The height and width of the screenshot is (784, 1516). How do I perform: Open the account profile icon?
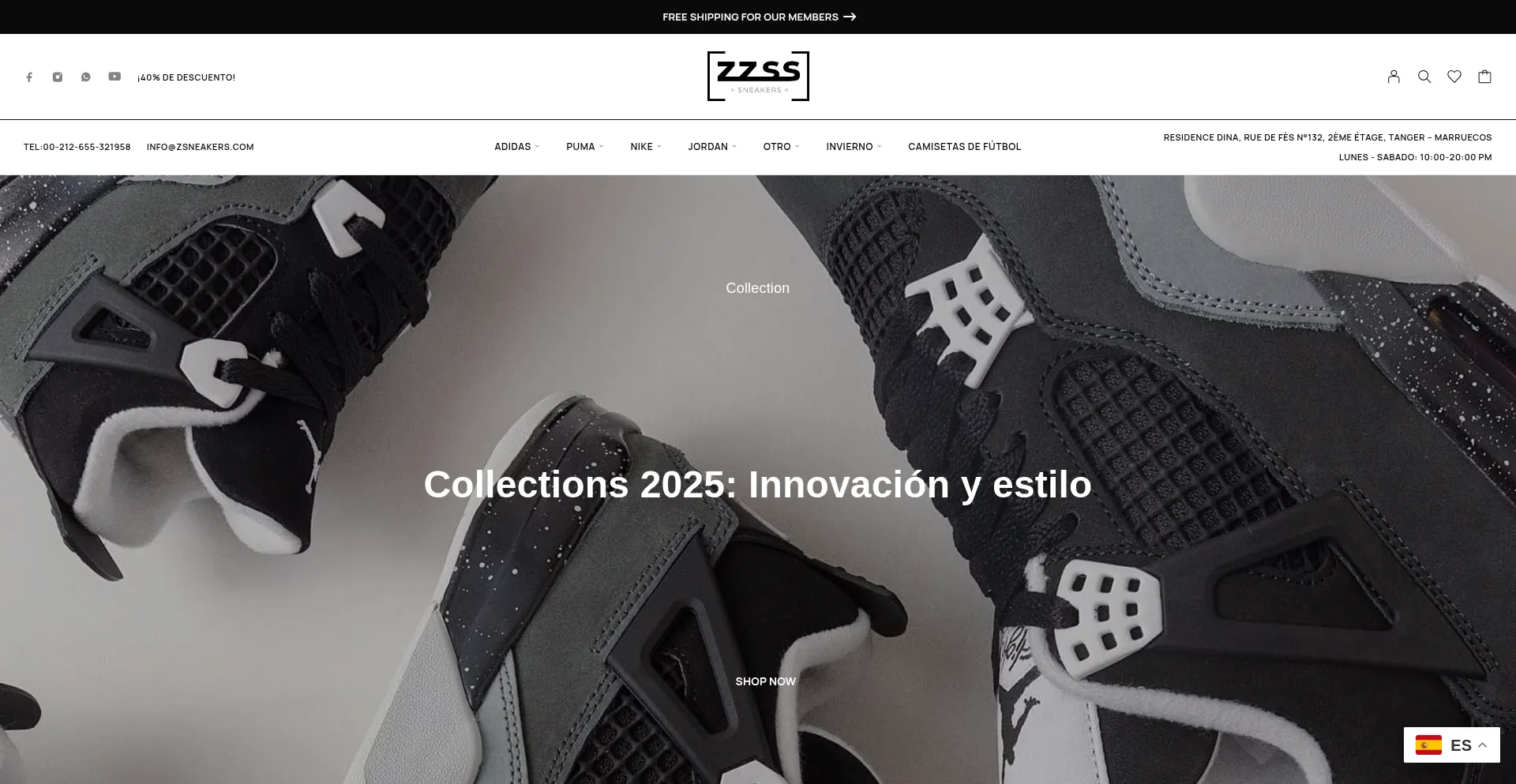[1394, 77]
